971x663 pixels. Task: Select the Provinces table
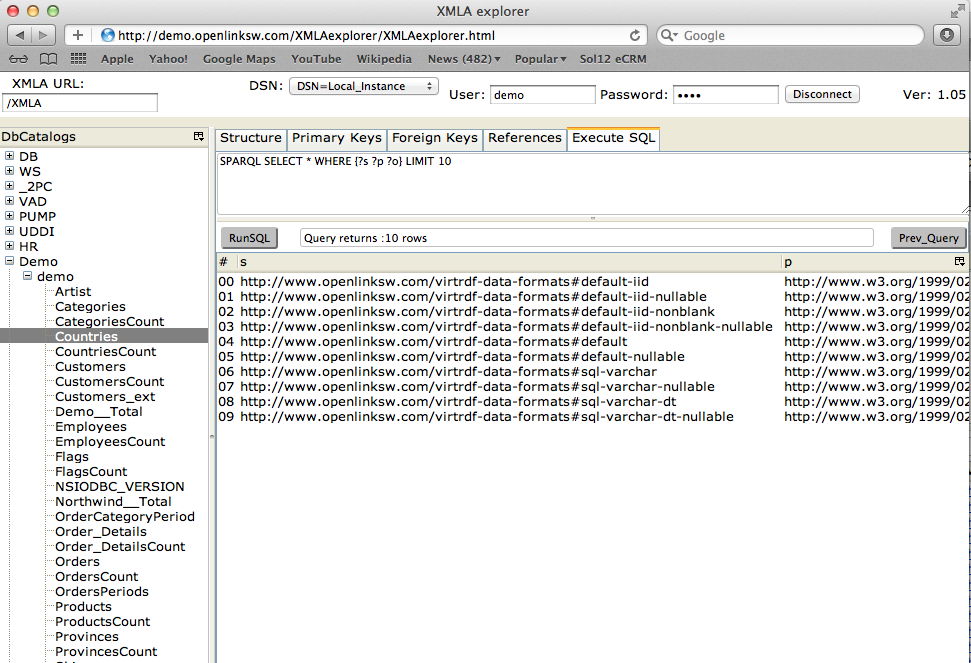(x=87, y=636)
